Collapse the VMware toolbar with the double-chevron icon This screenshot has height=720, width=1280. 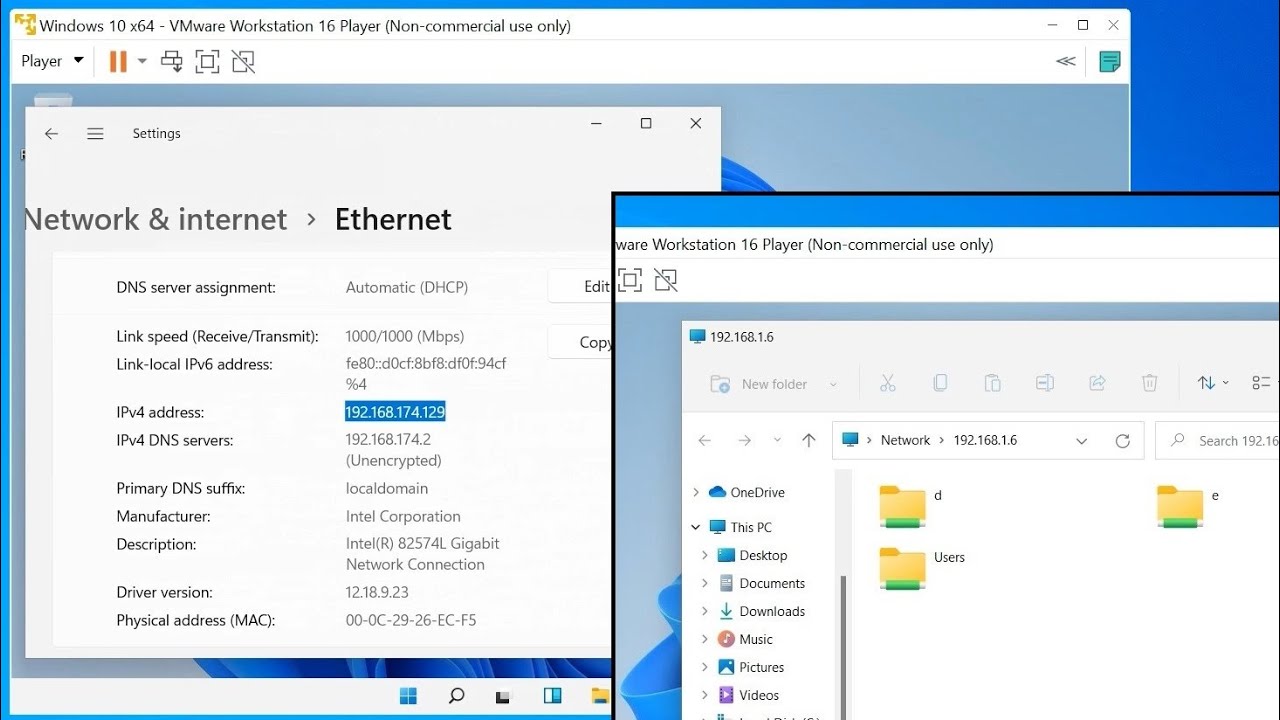[x=1066, y=61]
